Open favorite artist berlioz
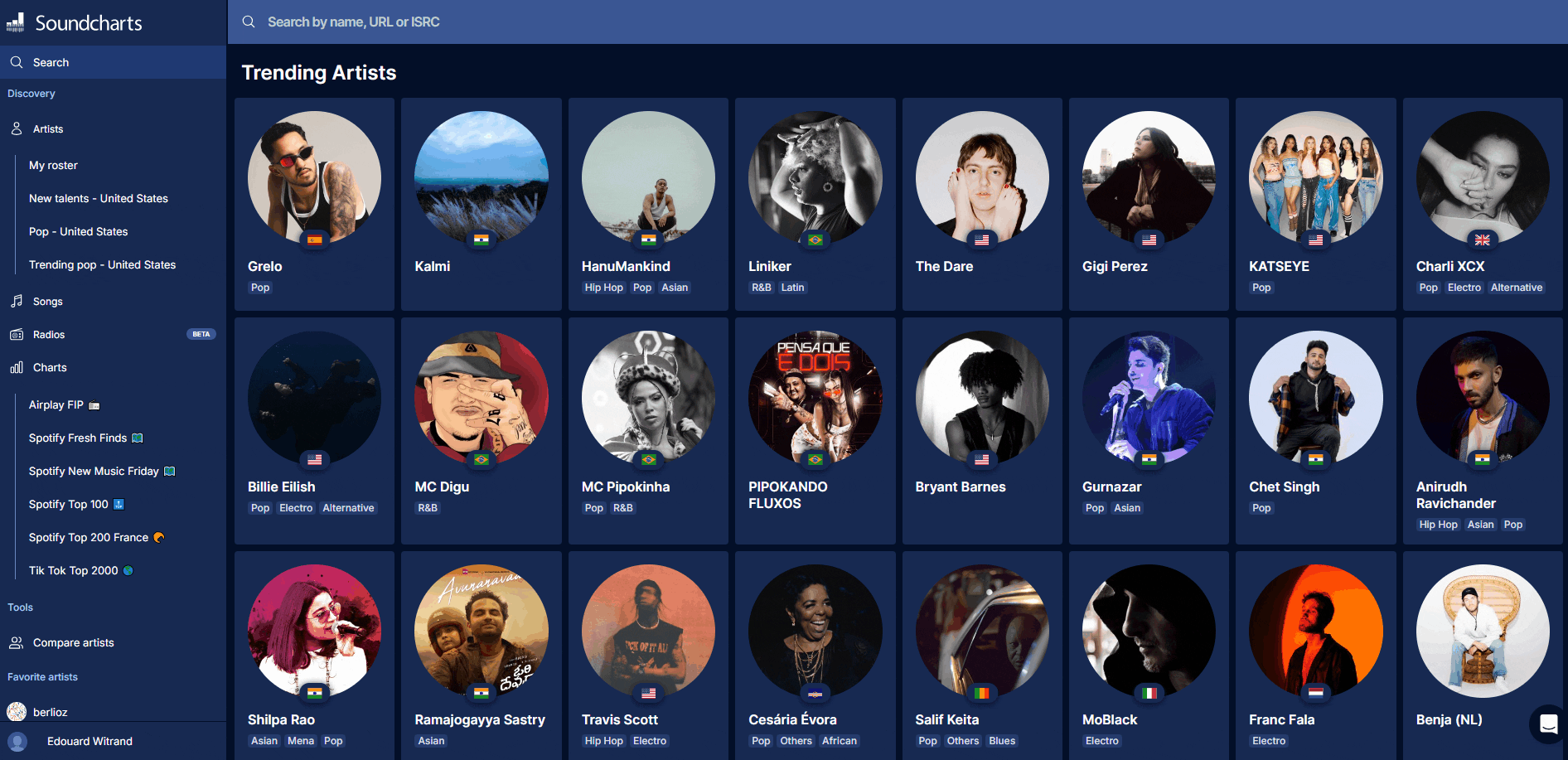 (50, 712)
